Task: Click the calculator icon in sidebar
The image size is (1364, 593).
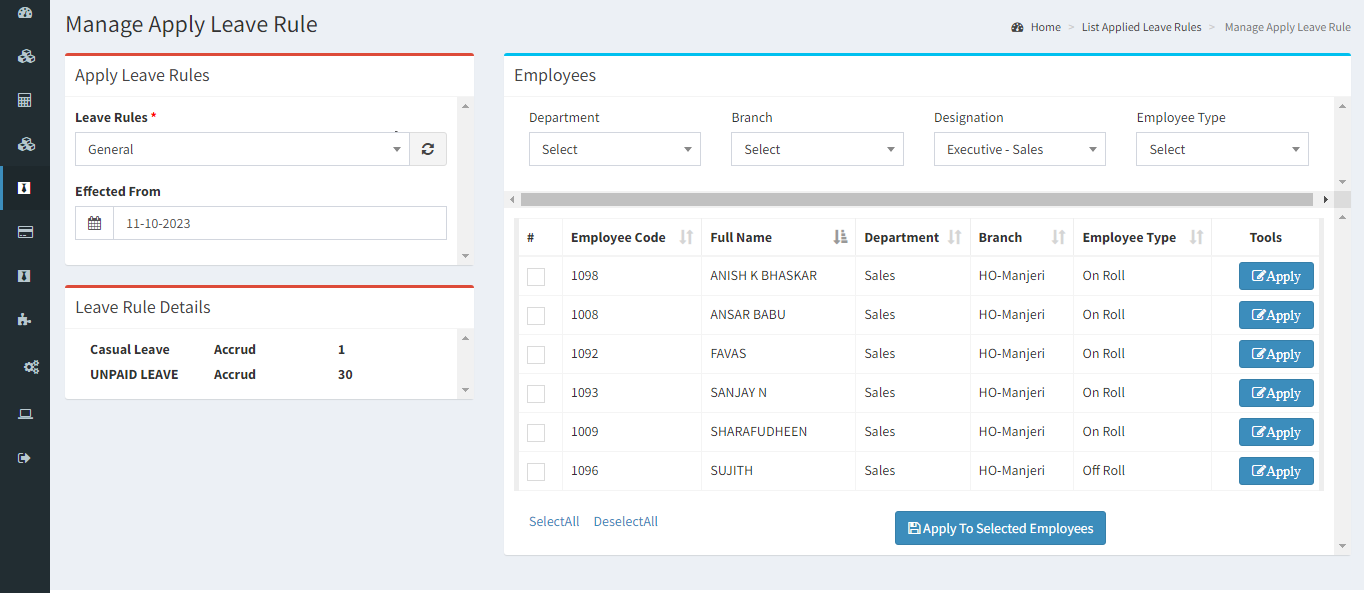Action: [x=25, y=100]
